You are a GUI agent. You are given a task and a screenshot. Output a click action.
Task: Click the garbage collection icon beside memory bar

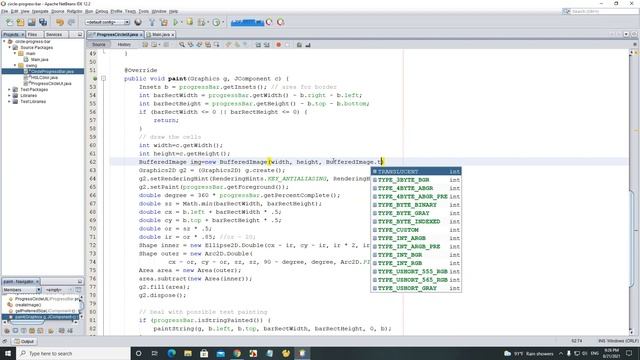pos(269,22)
